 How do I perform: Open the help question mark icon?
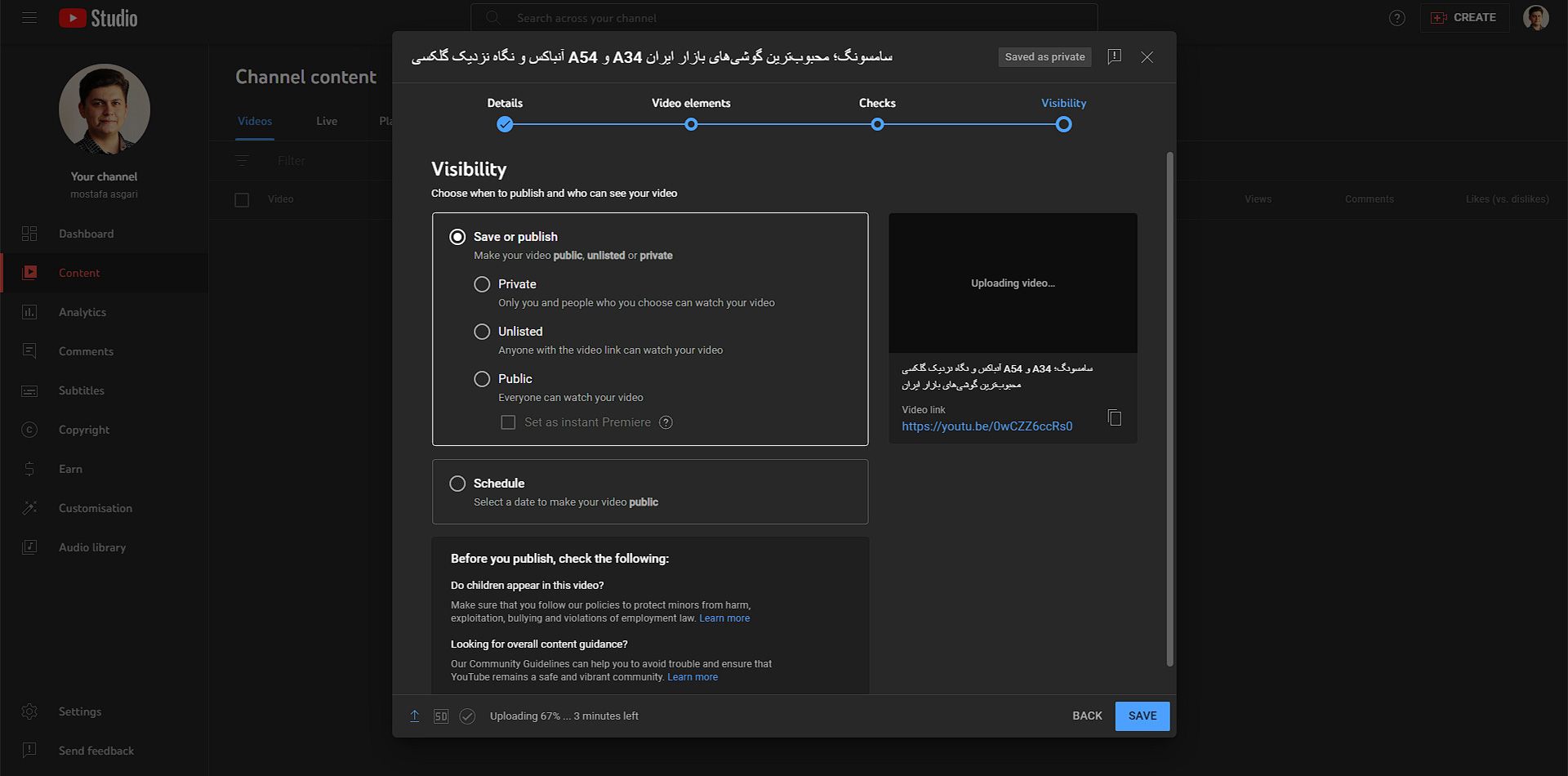[1397, 18]
